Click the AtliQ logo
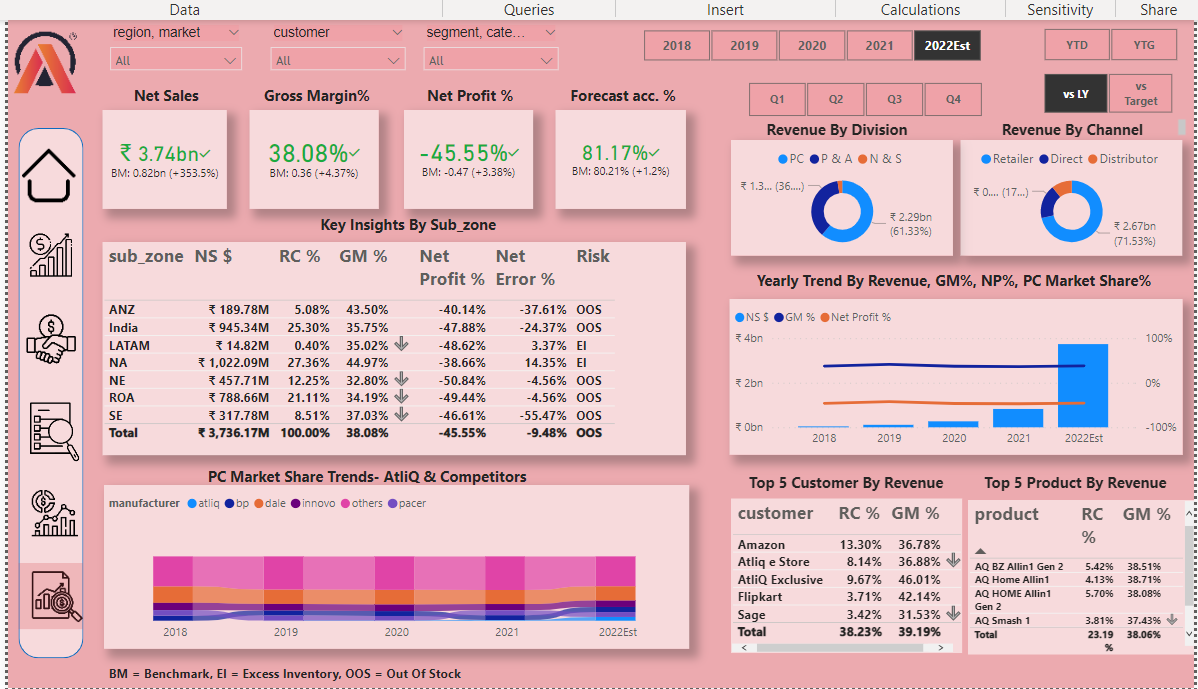 pos(46,64)
